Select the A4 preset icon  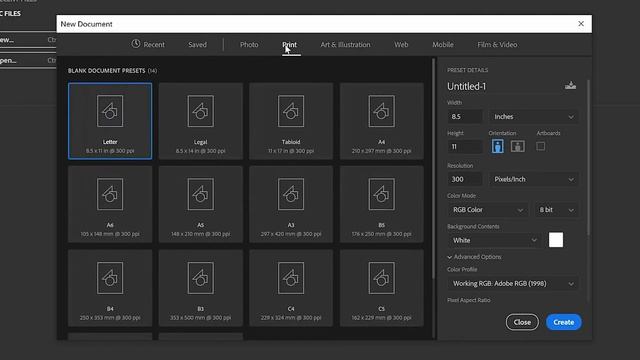tap(382, 111)
